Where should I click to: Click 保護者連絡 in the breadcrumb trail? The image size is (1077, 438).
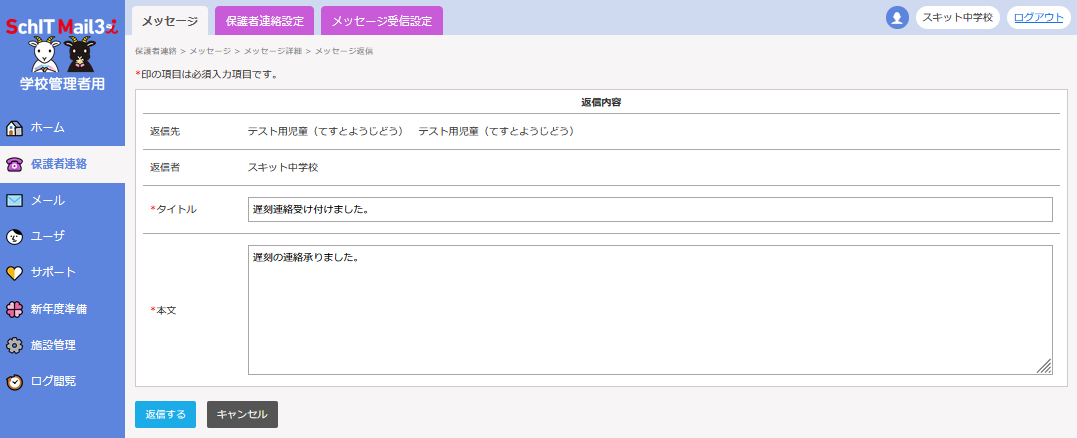click(155, 50)
